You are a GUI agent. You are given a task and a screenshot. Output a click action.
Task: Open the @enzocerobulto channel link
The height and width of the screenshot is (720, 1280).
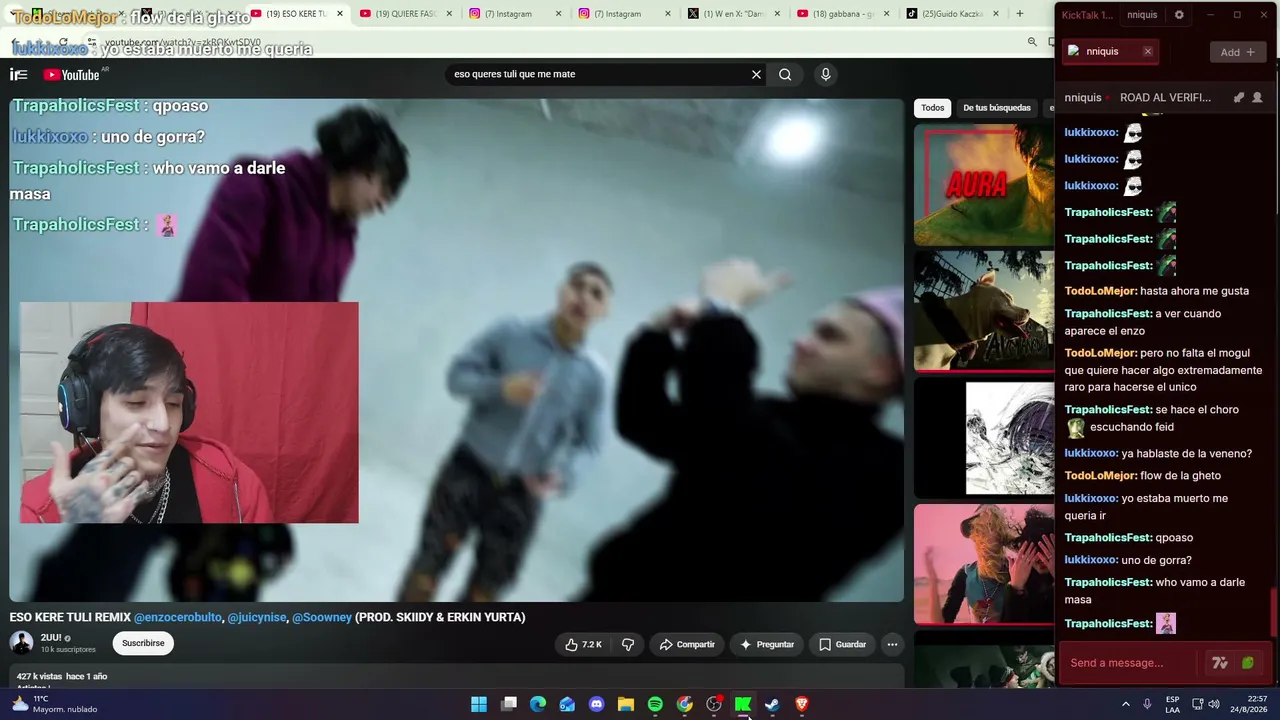coord(178,618)
